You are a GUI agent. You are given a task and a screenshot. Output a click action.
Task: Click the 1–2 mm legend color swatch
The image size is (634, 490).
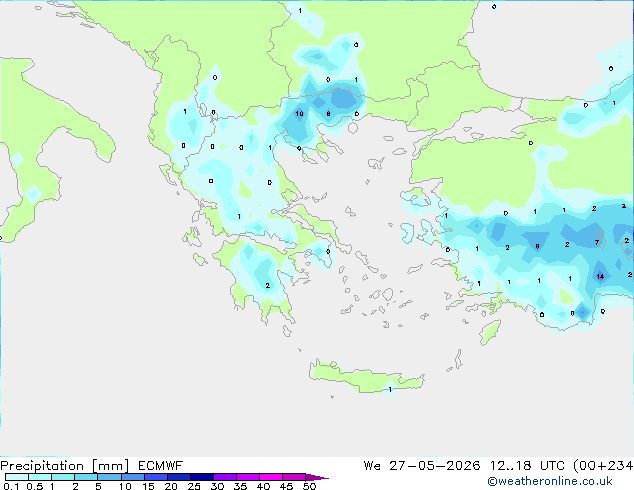click(x=63, y=477)
